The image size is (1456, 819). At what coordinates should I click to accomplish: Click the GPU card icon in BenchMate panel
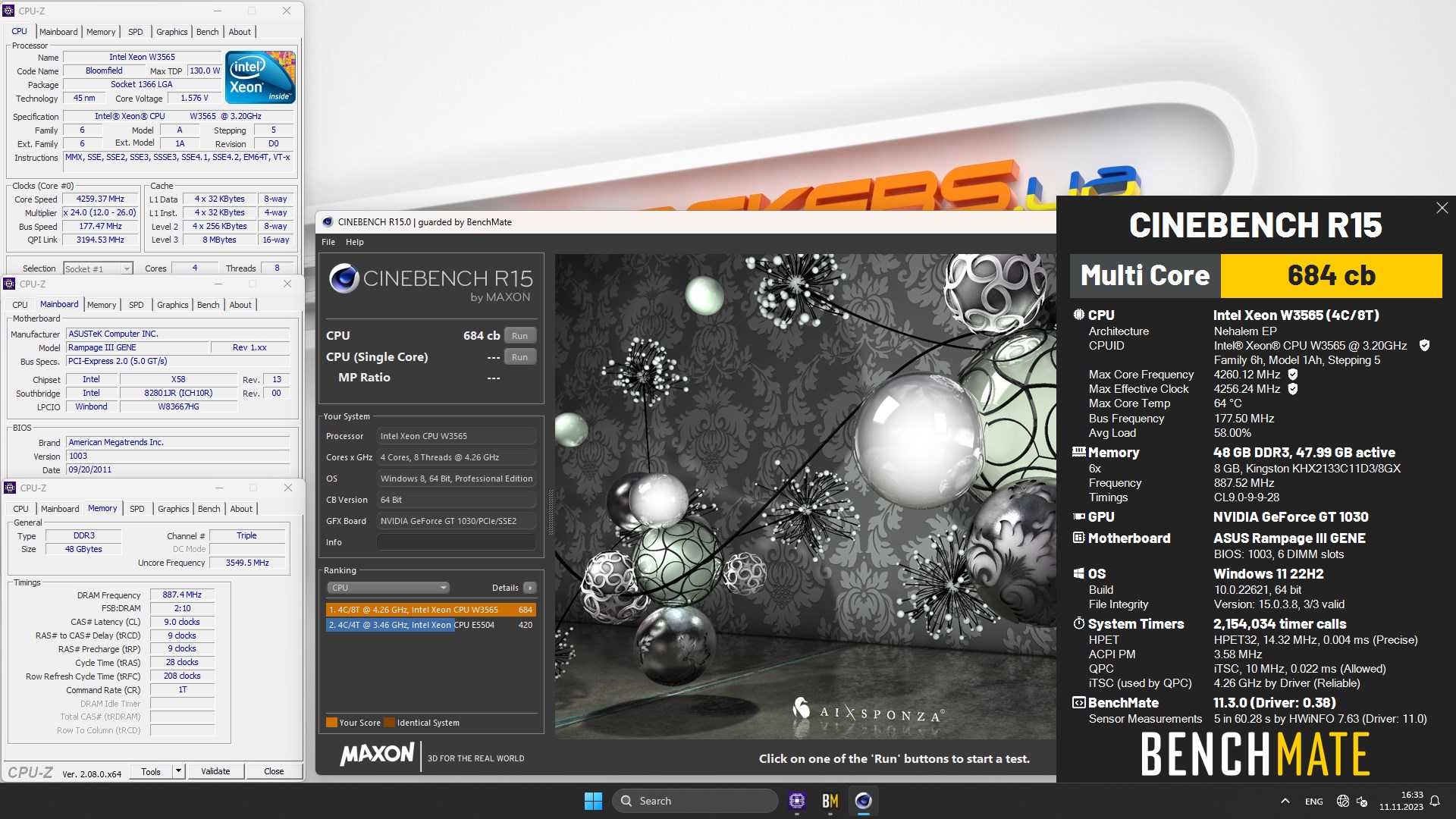[x=1078, y=516]
